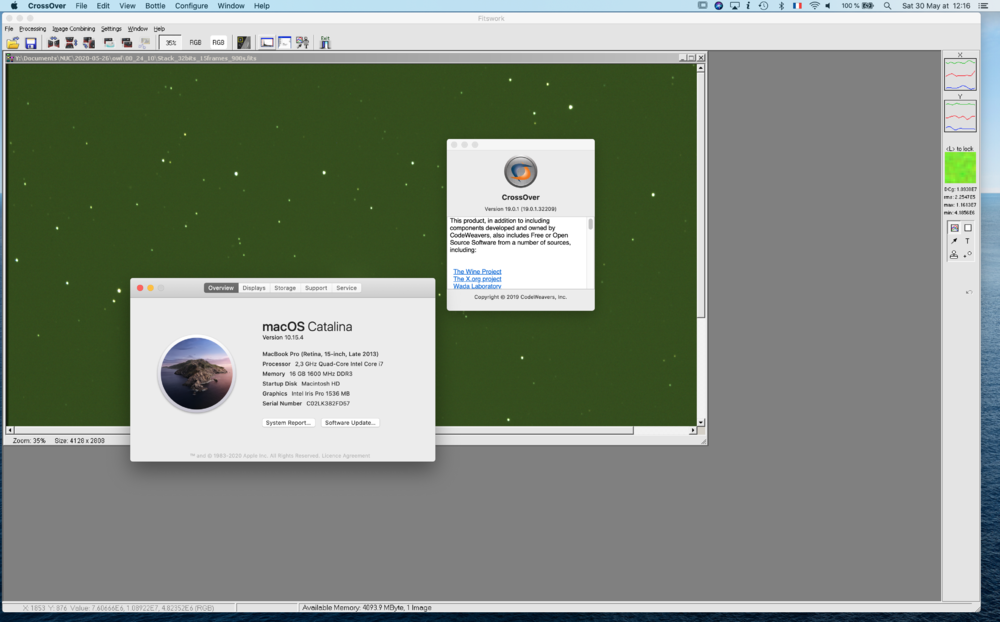This screenshot has width=1000, height=622.
Task: Open the CrossOver Configure menu
Action: (x=191, y=6)
